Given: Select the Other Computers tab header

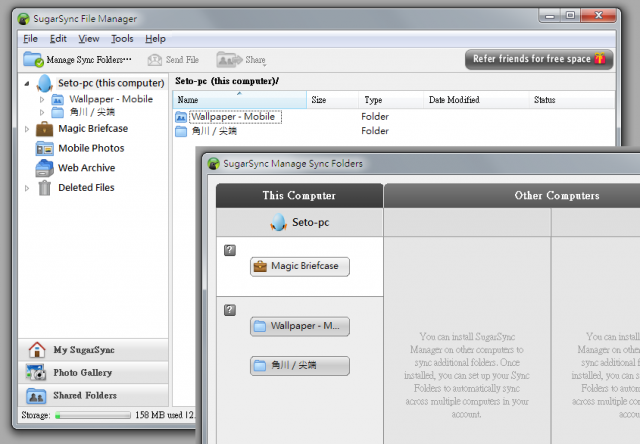Looking at the screenshot, I should [x=512, y=195].
